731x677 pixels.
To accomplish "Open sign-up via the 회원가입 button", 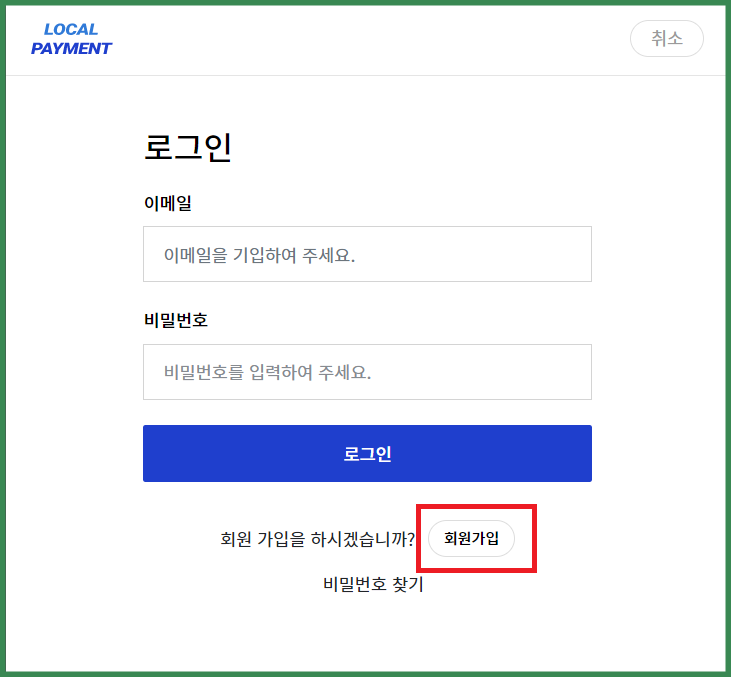I will (471, 539).
